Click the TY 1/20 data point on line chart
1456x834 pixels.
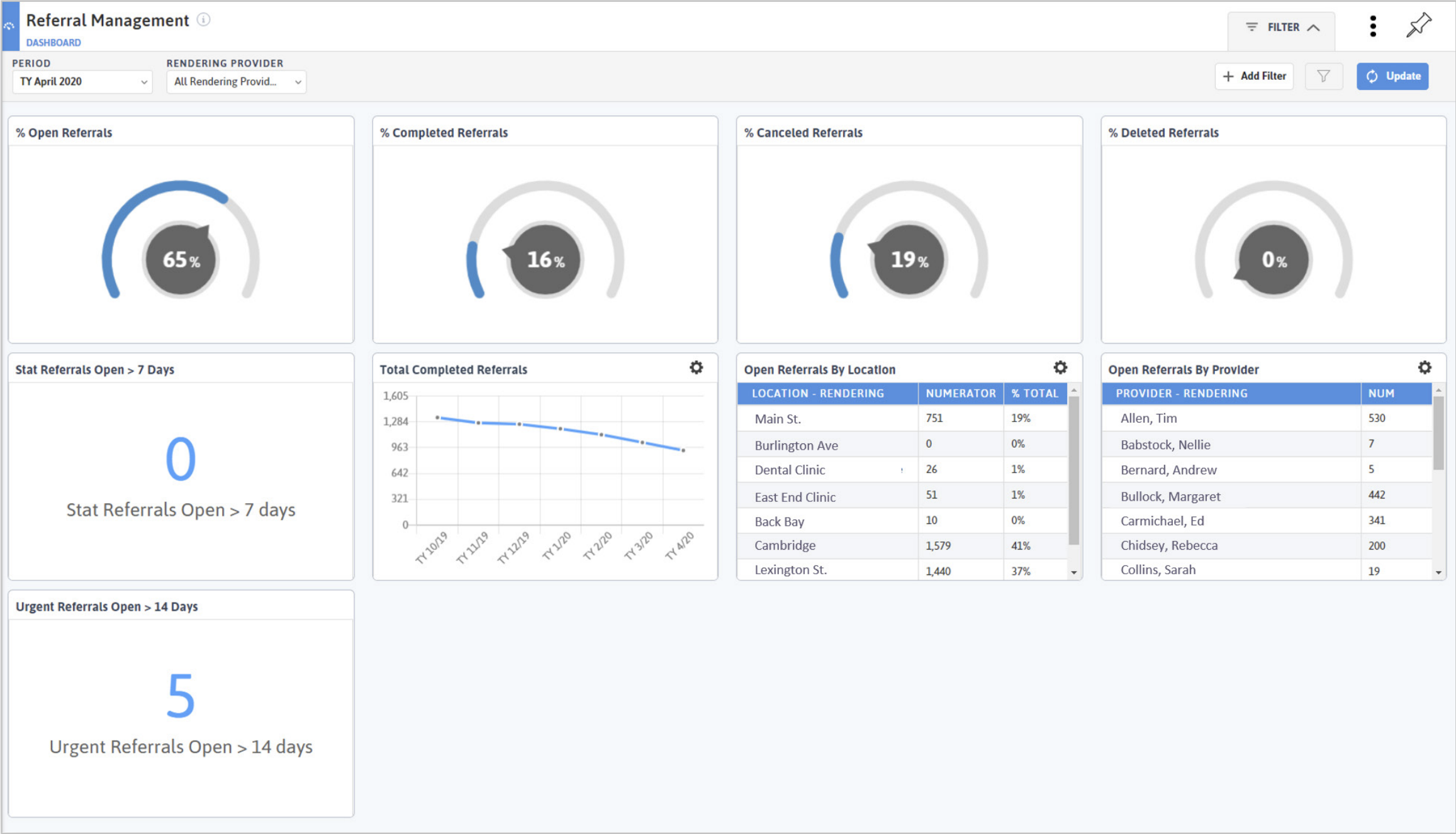[x=560, y=429]
